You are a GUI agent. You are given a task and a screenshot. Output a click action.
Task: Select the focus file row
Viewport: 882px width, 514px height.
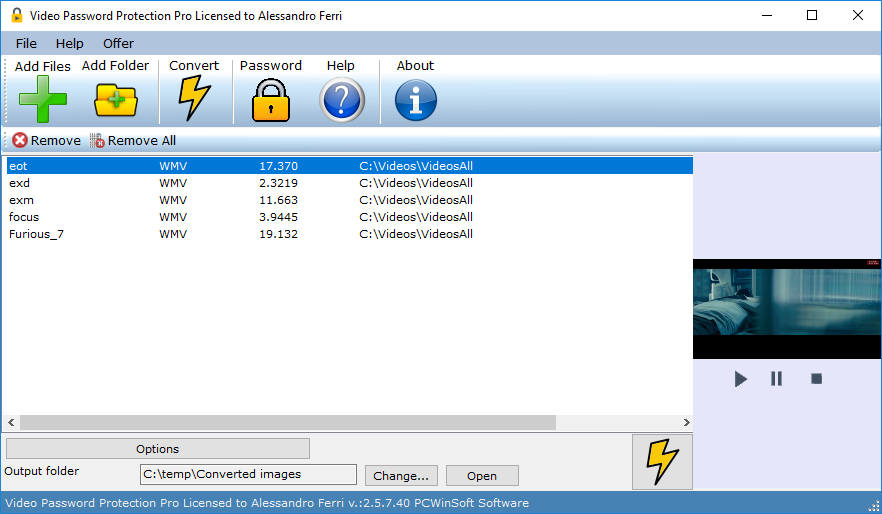349,217
